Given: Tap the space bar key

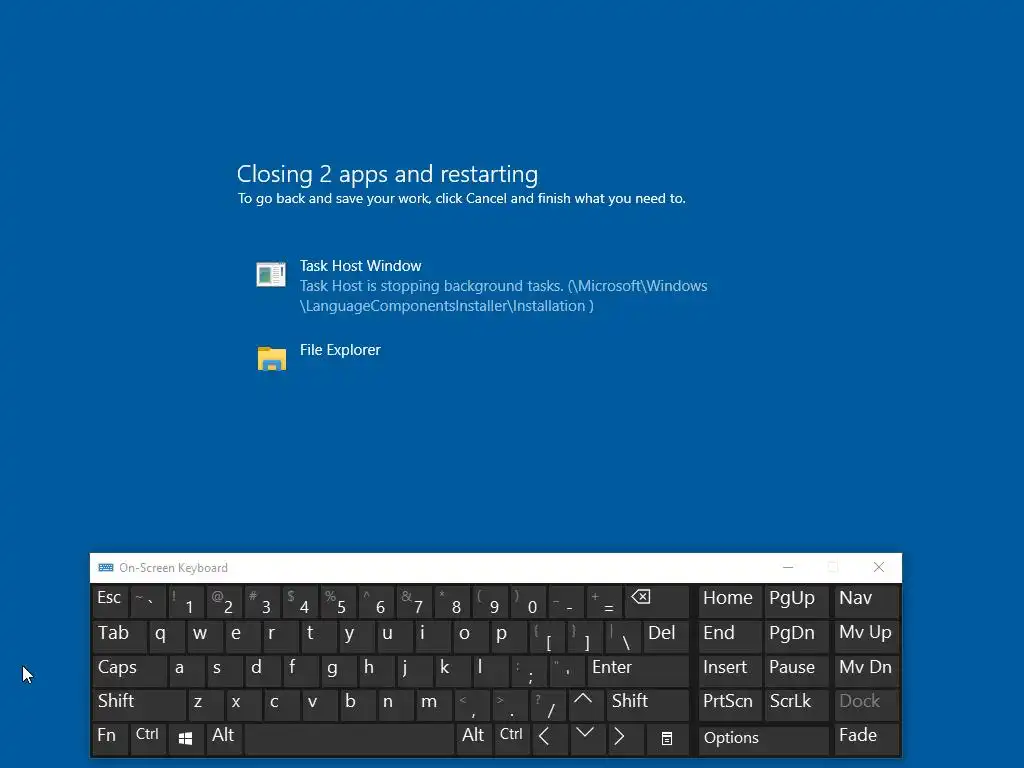Looking at the screenshot, I should [349, 739].
